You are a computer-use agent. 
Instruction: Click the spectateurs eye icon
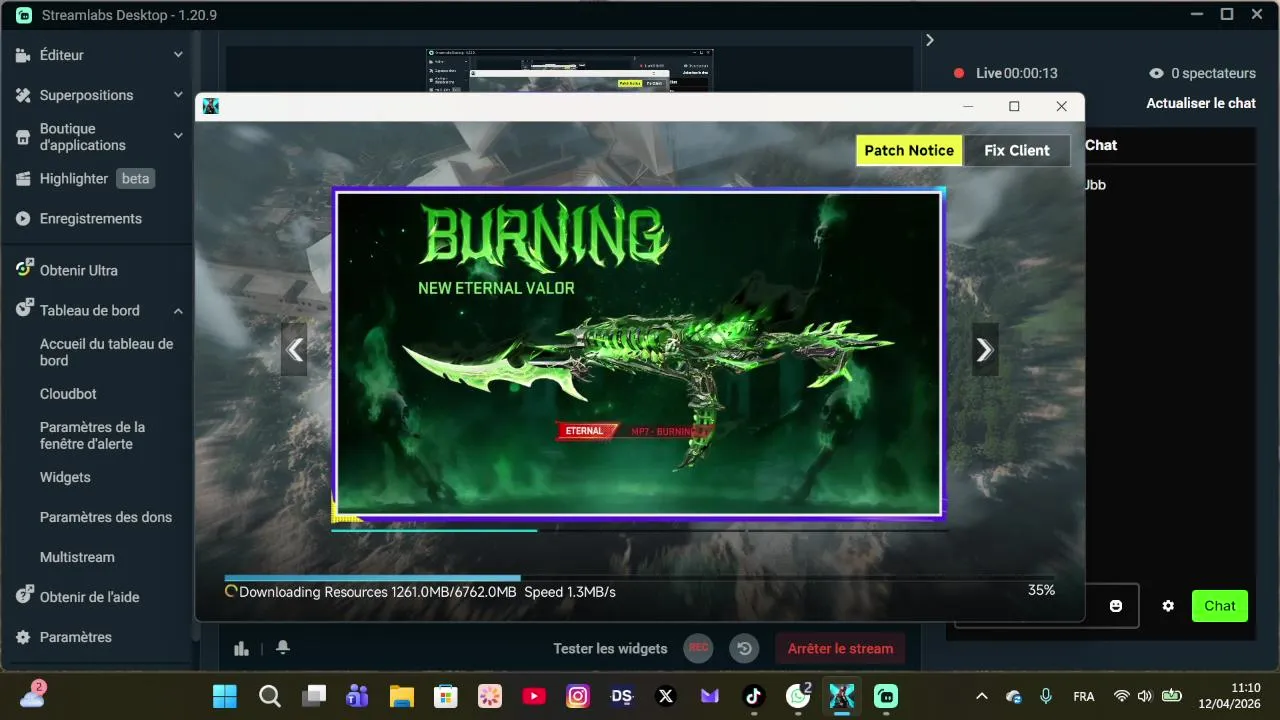[1157, 73]
